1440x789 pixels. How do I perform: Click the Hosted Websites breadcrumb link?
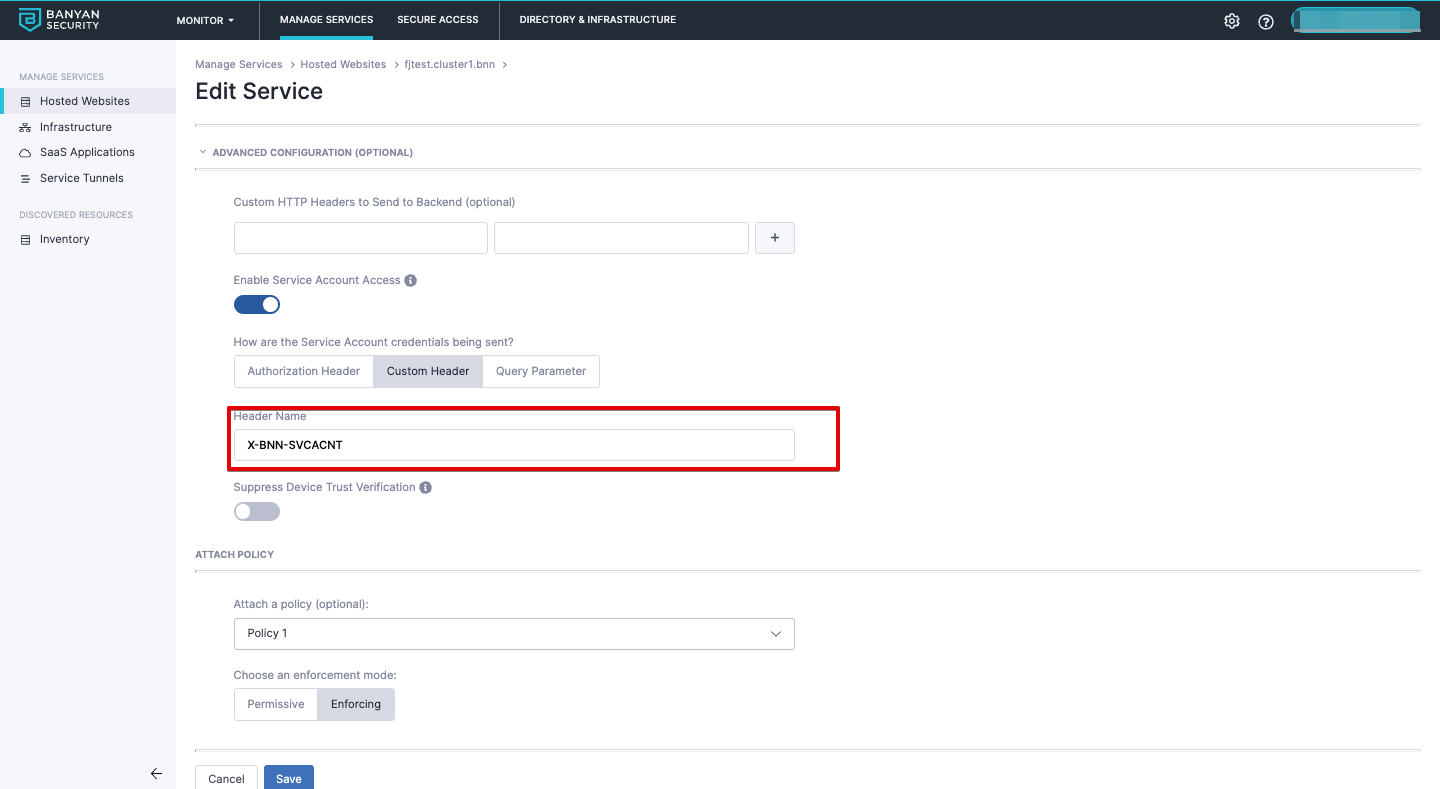pos(343,64)
